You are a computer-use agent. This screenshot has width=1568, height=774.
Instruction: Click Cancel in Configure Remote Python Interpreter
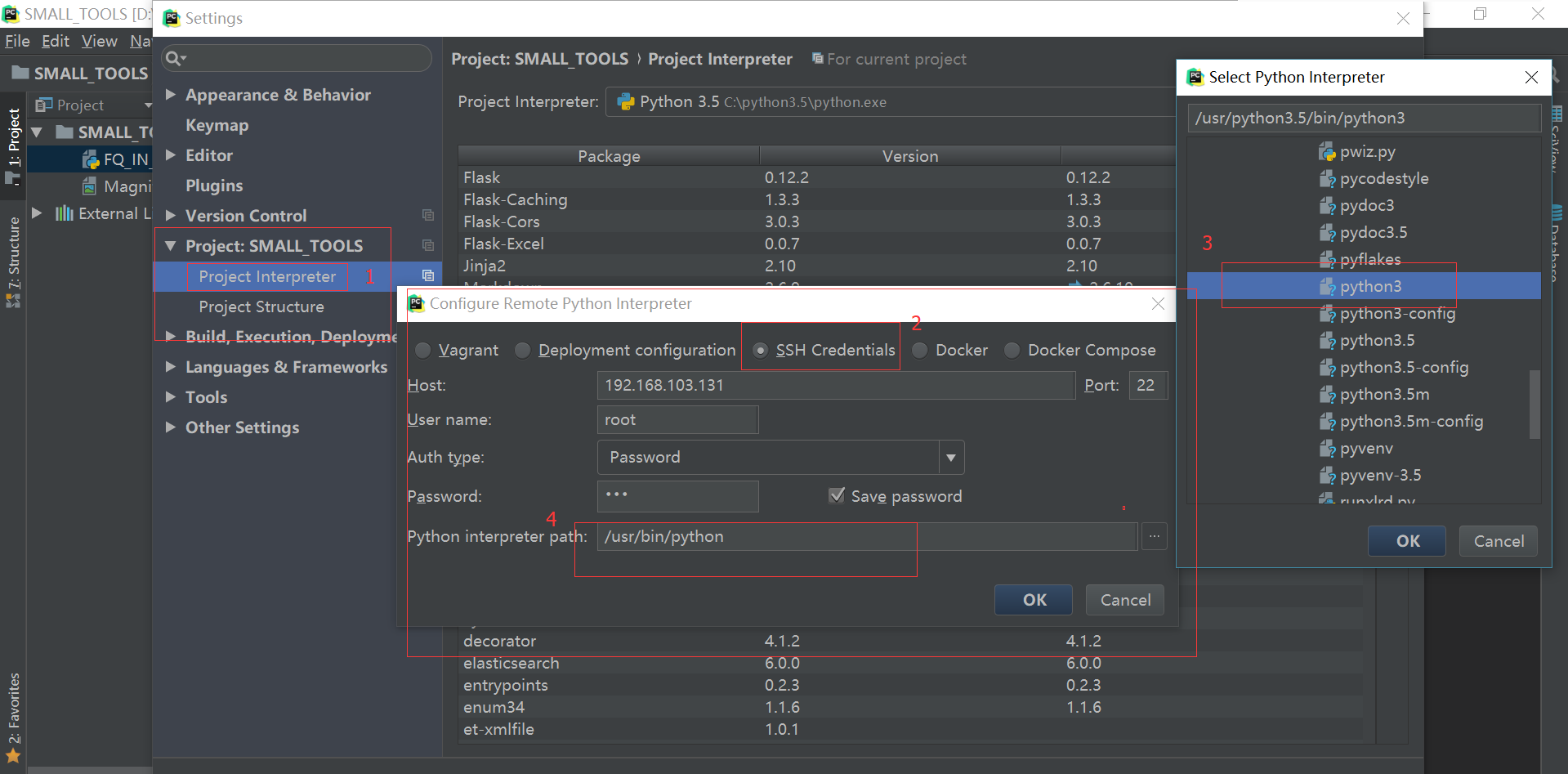(x=1124, y=600)
